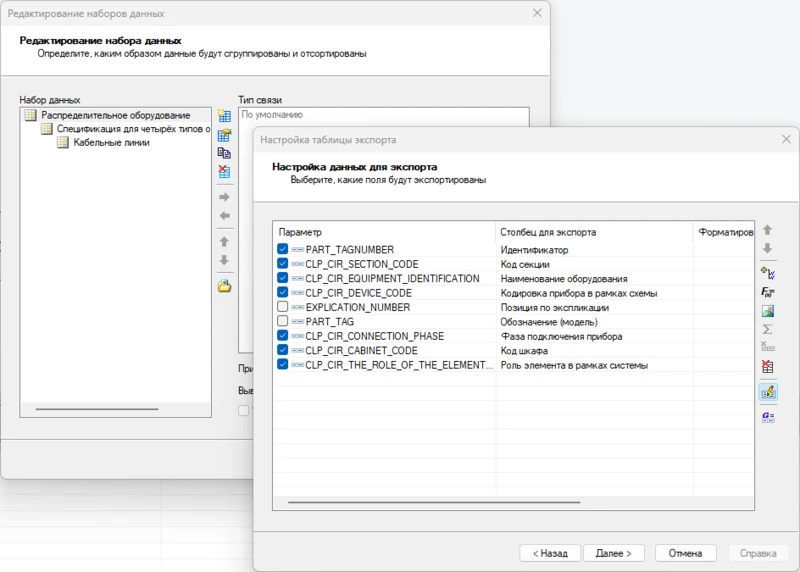The width and height of the screenshot is (800, 572).
Task: Uncheck the PART_TAGNUMBER checkbox
Action: pos(283,250)
